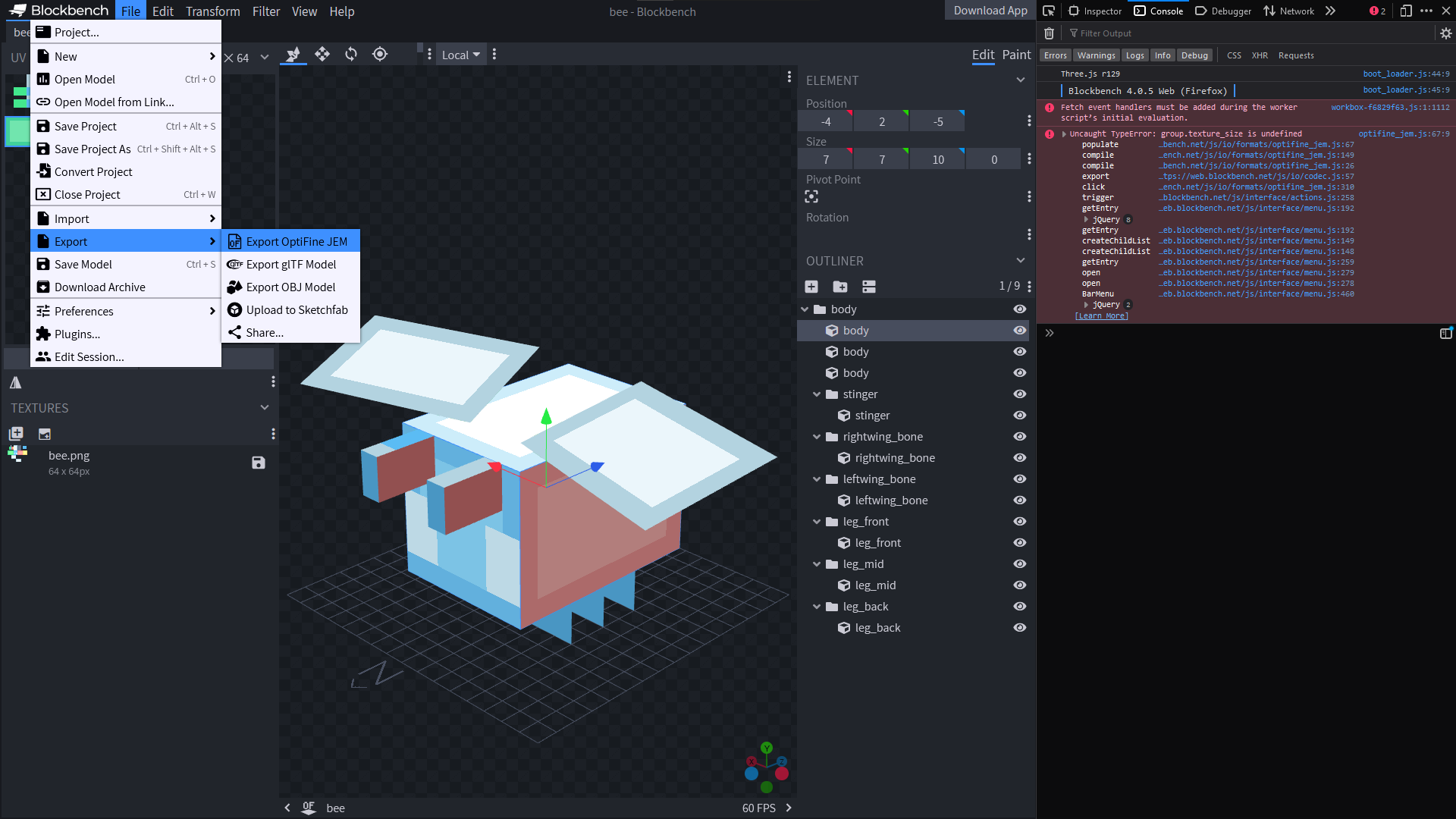Activate the Rotate tool

pyautogui.click(x=351, y=55)
